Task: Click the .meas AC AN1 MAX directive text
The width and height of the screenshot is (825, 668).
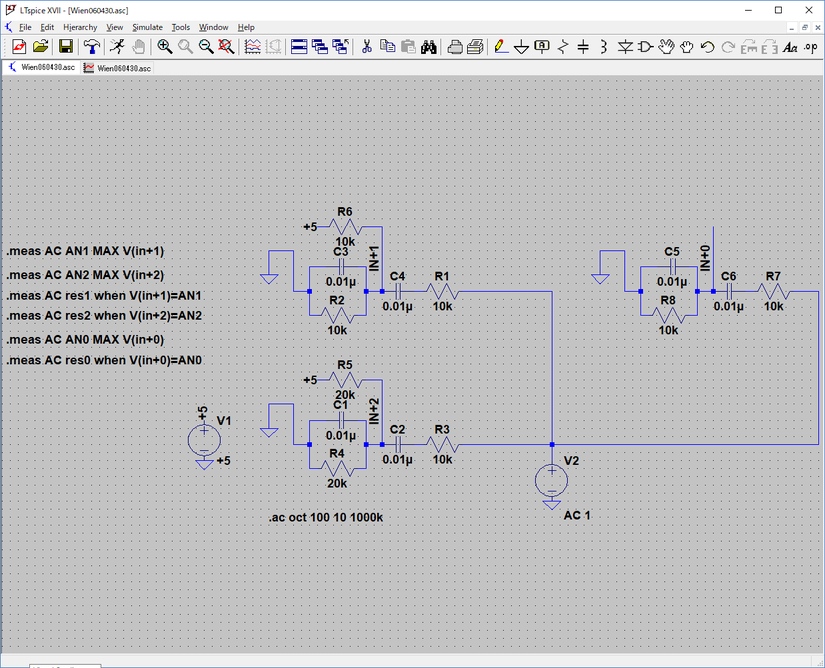Action: pos(85,252)
